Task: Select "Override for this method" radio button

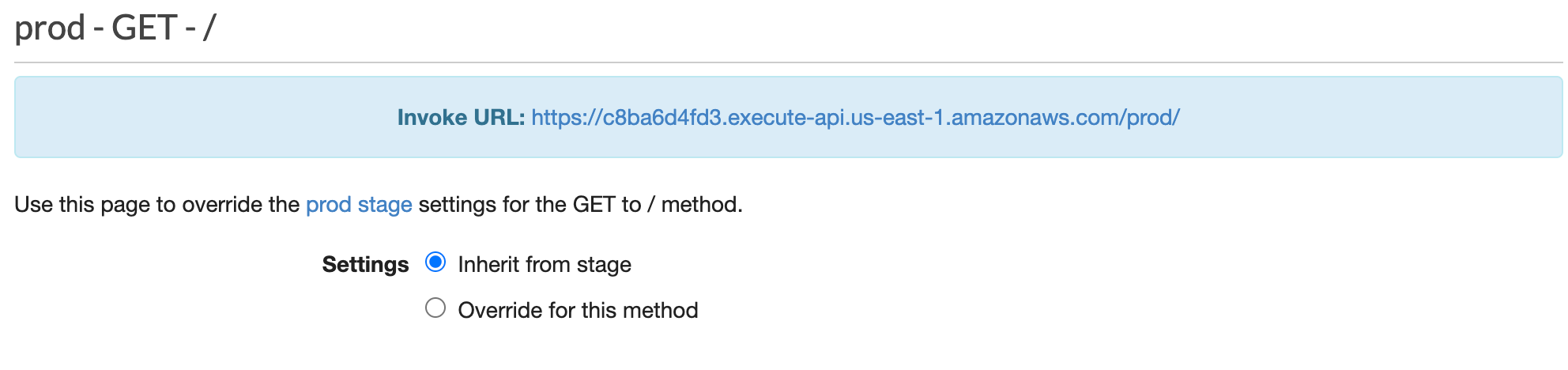Action: pos(435,308)
